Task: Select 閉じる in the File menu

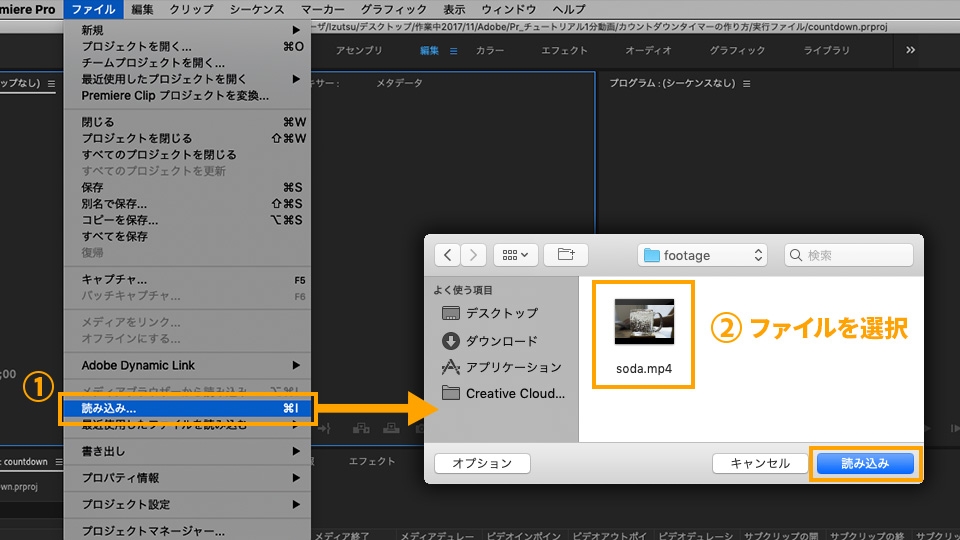Action: click(187, 122)
